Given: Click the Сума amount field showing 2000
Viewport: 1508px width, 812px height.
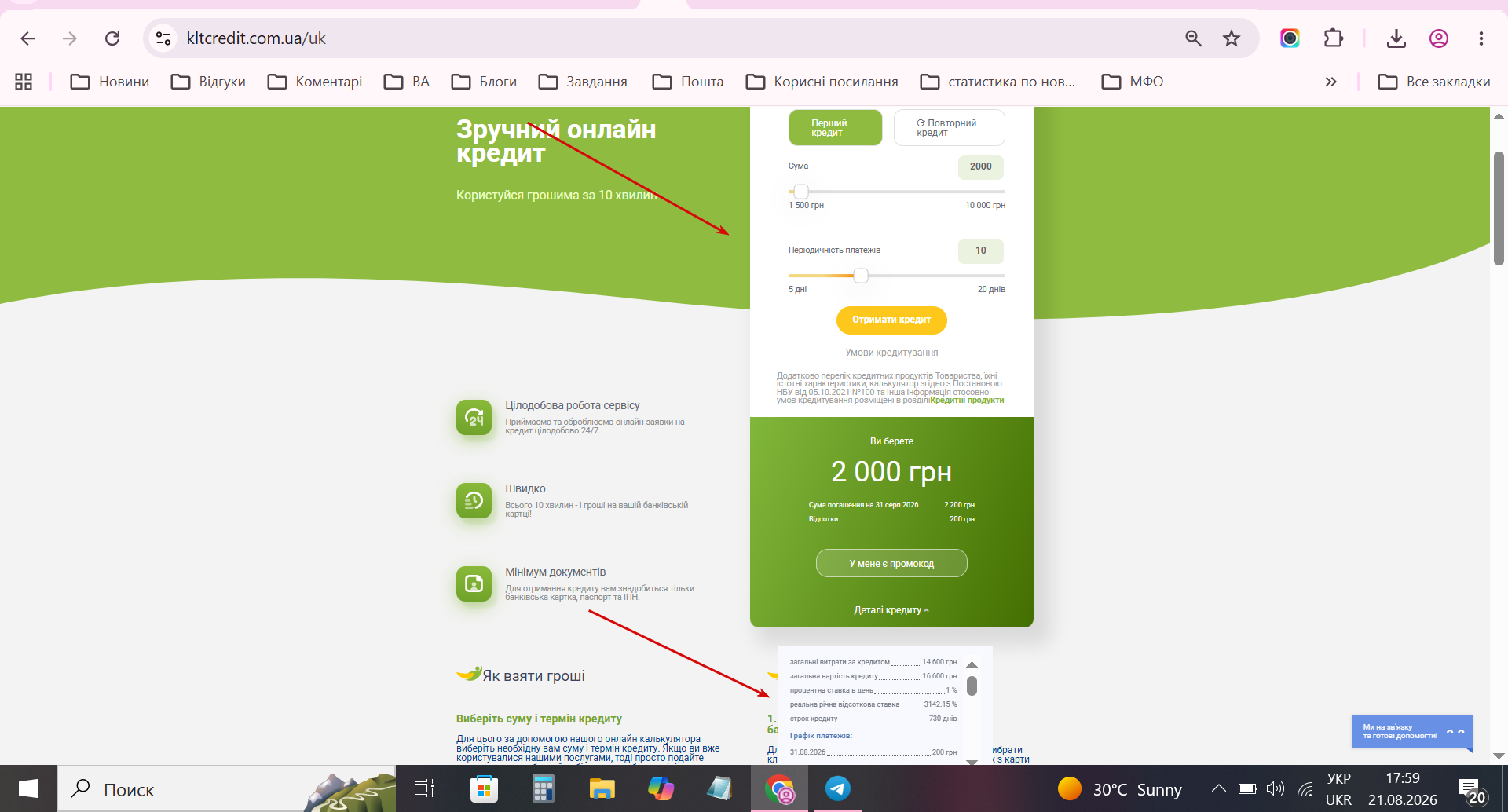Looking at the screenshot, I should click(981, 166).
